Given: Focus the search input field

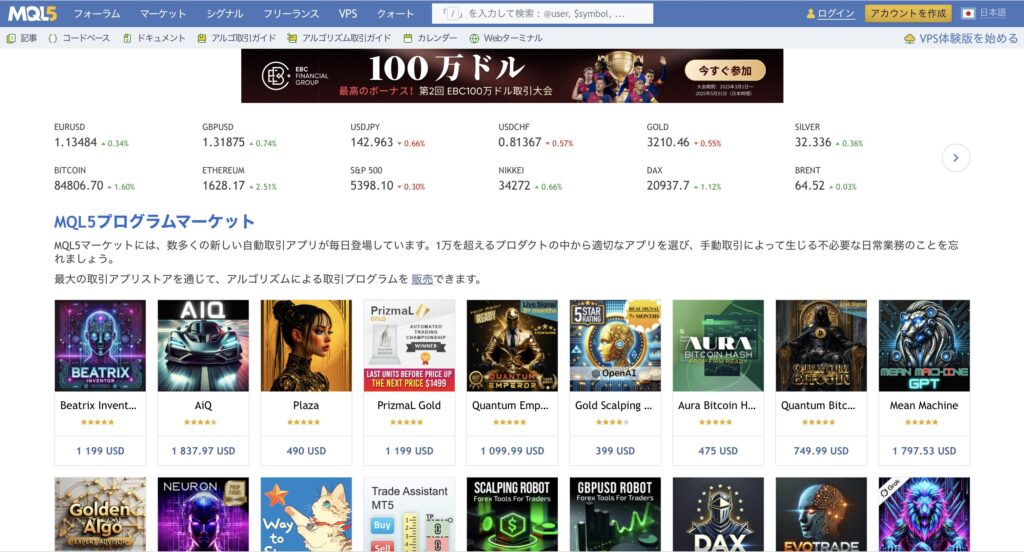Looking at the screenshot, I should point(542,14).
